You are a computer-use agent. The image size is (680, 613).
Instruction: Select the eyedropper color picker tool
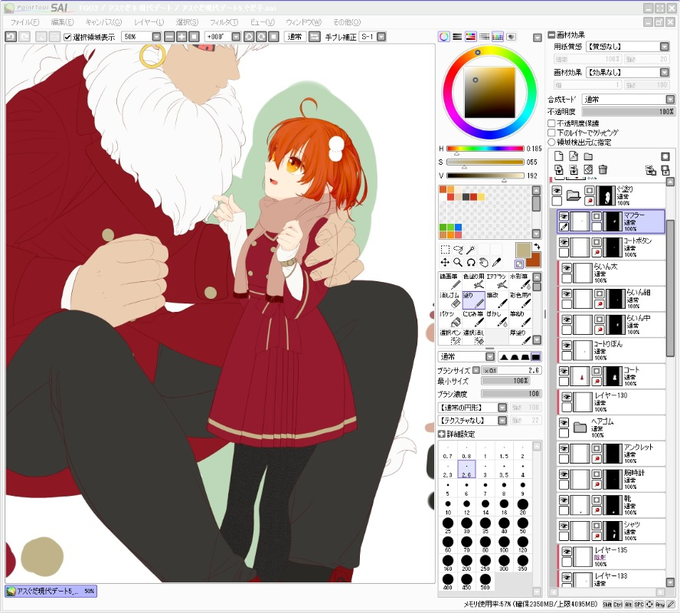tap(497, 262)
